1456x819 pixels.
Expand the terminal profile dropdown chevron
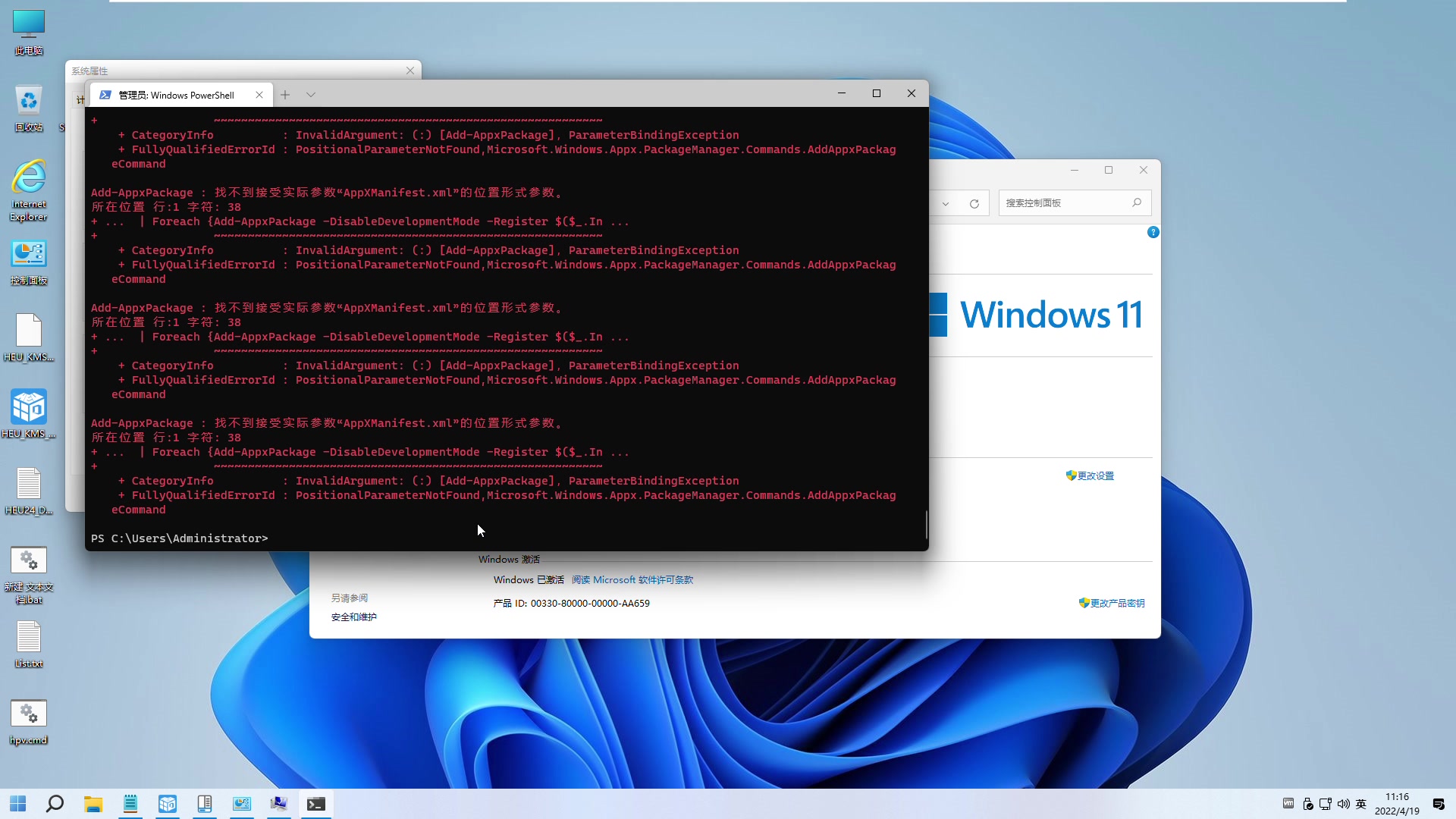311,95
